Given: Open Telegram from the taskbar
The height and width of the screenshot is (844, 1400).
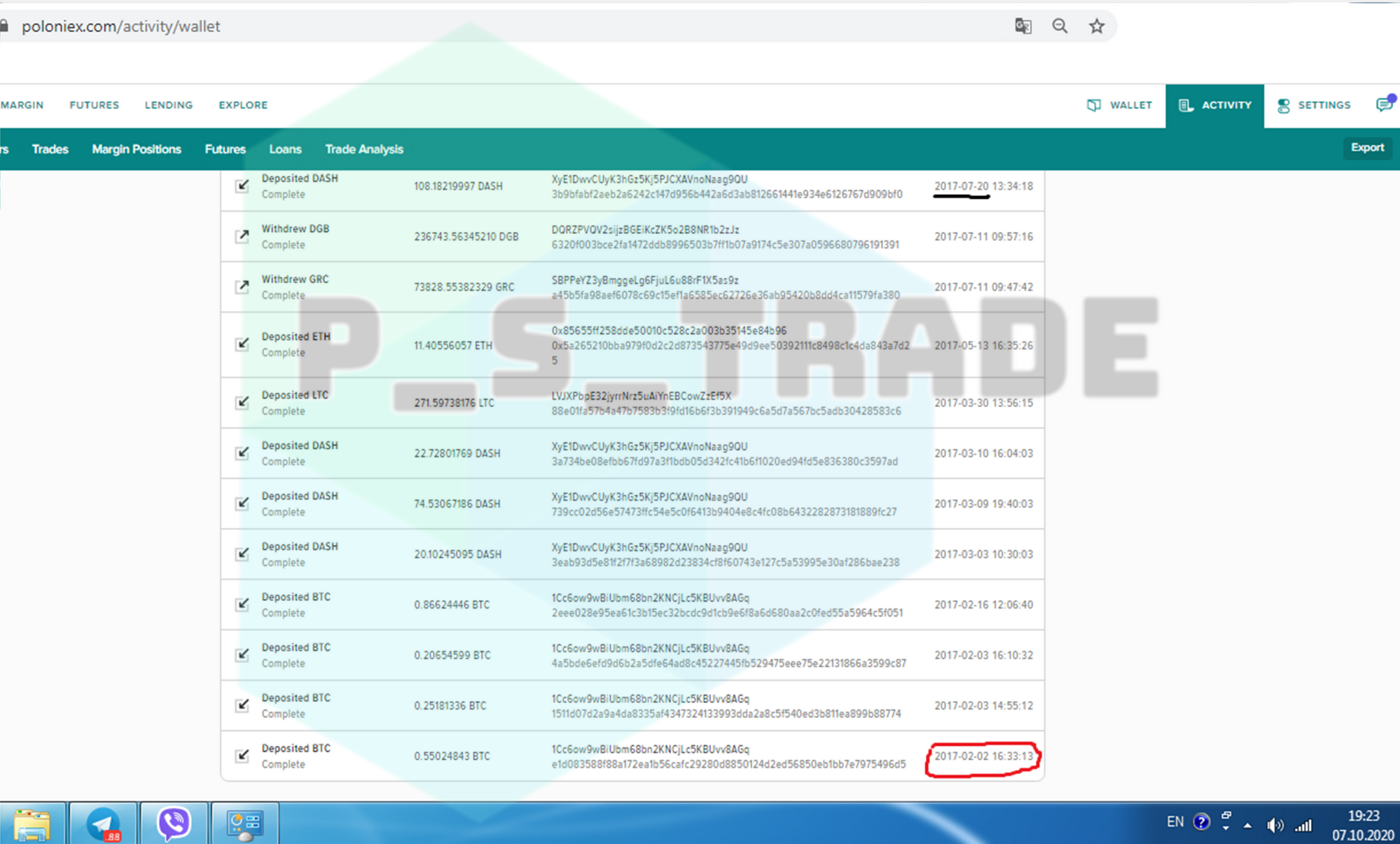Looking at the screenshot, I should (104, 824).
